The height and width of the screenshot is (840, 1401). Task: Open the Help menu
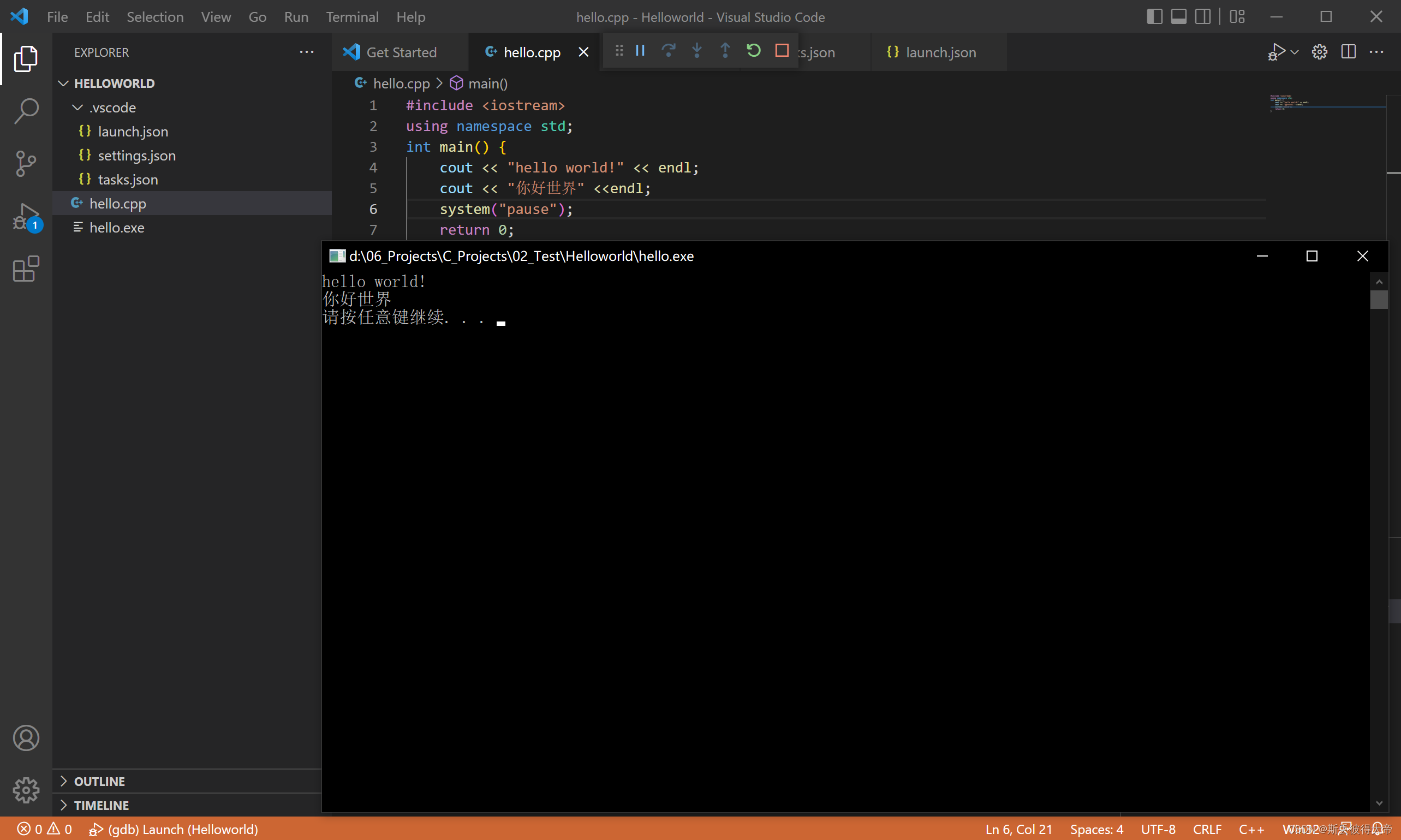(x=411, y=17)
